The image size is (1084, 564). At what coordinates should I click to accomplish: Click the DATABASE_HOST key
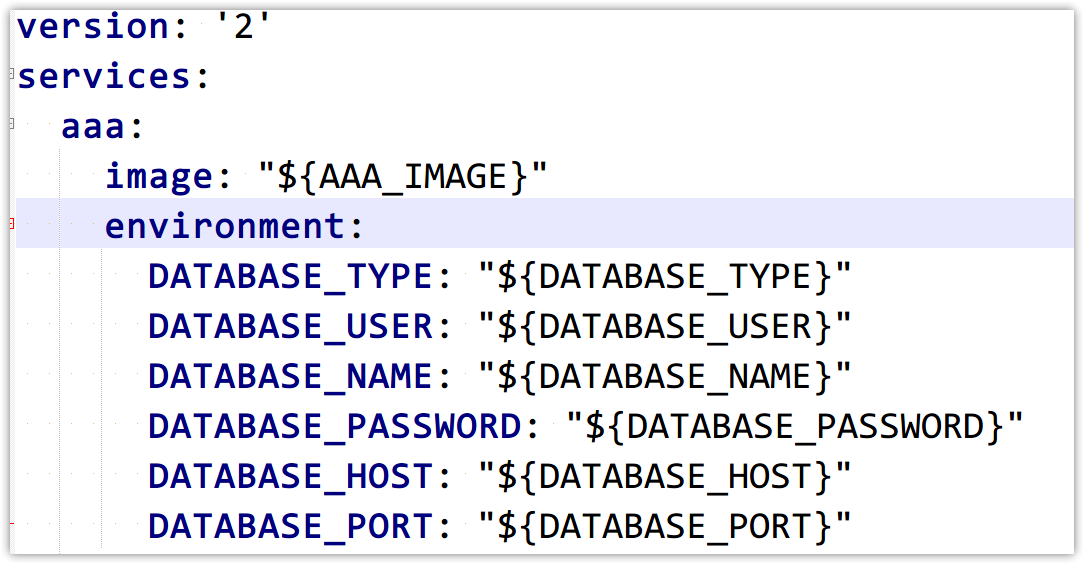[x=290, y=476]
